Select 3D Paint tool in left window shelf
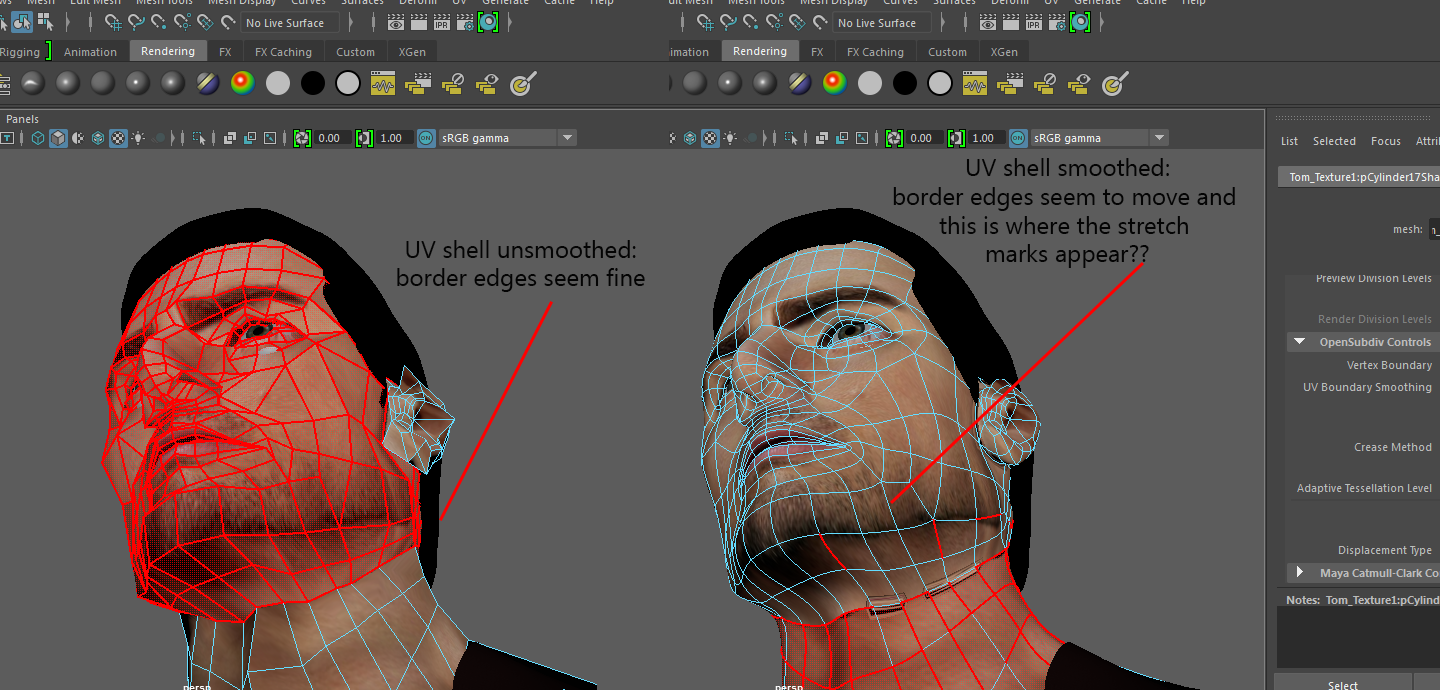The image size is (1440, 690). pyautogui.click(x=523, y=84)
